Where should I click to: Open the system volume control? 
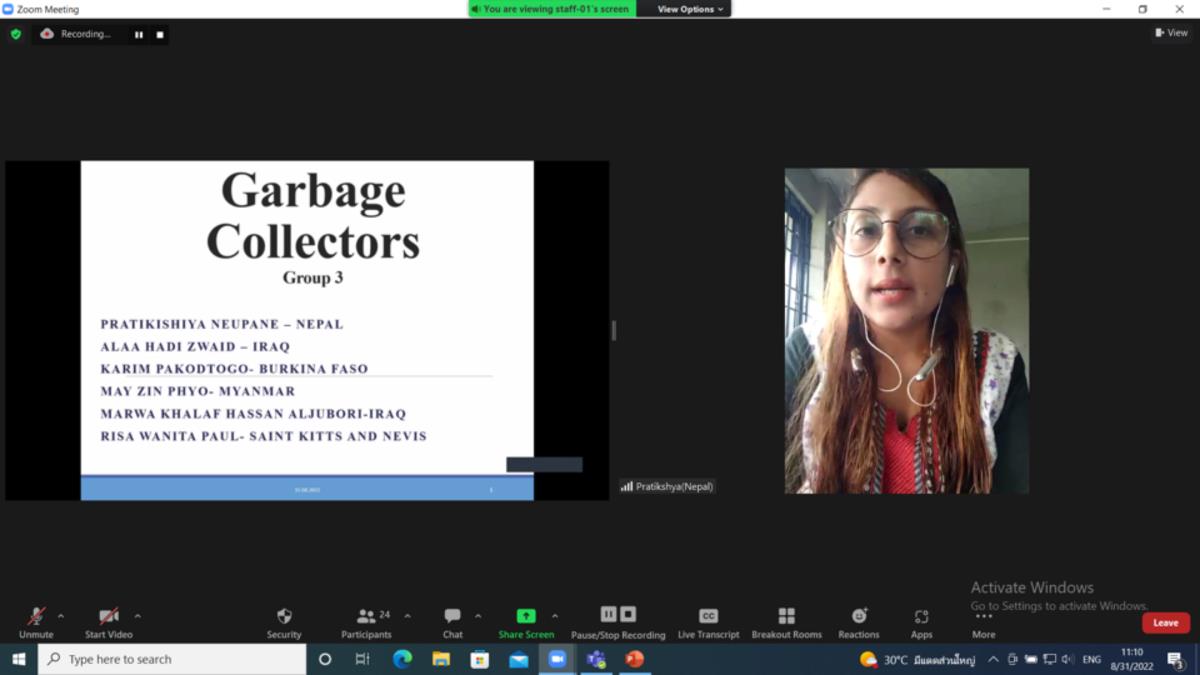coord(1068,660)
